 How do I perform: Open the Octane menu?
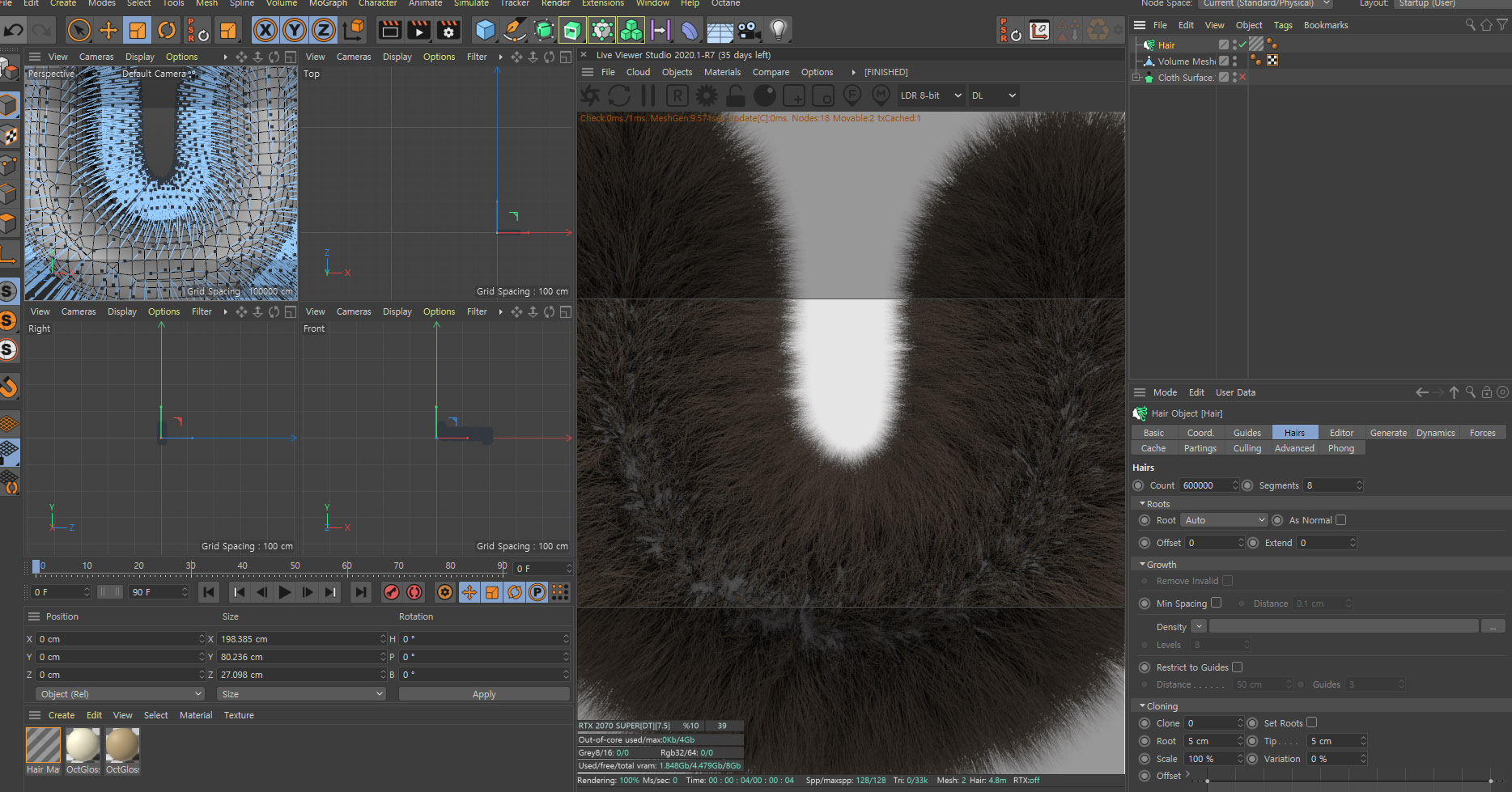(725, 3)
